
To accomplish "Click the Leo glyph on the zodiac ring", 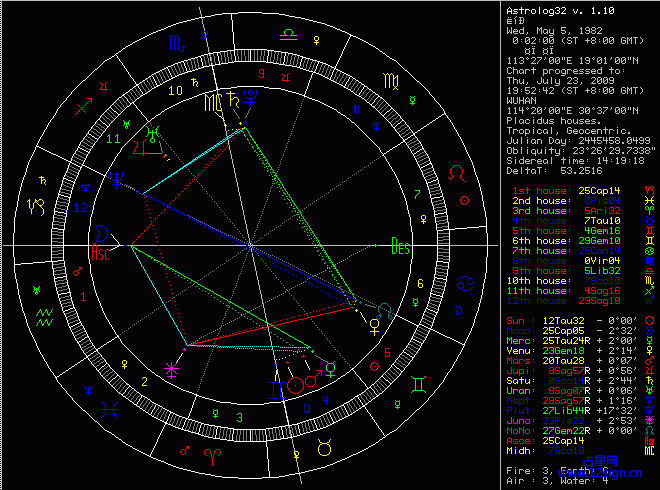I will (x=457, y=172).
